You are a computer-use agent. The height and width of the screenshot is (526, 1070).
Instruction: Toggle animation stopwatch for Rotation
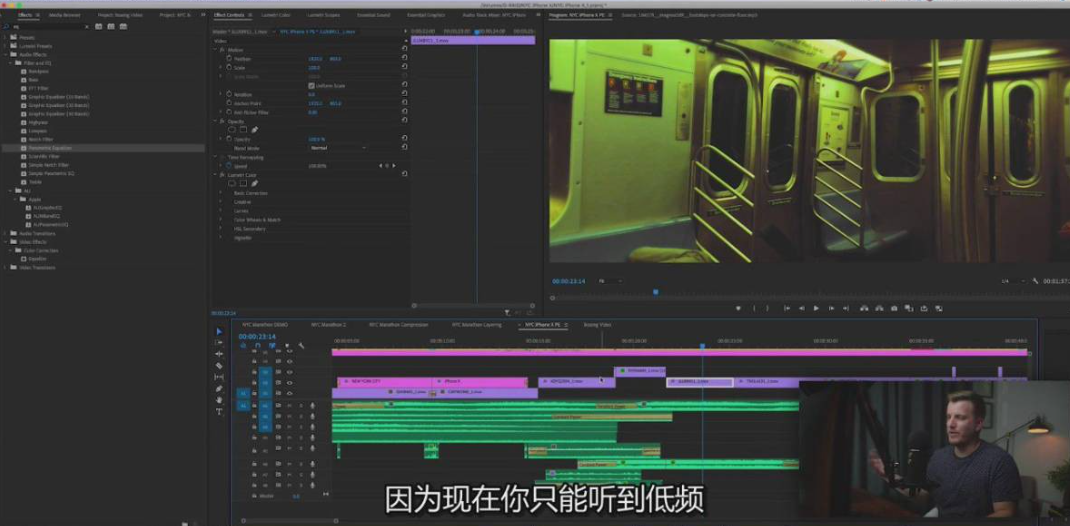pyautogui.click(x=228, y=95)
